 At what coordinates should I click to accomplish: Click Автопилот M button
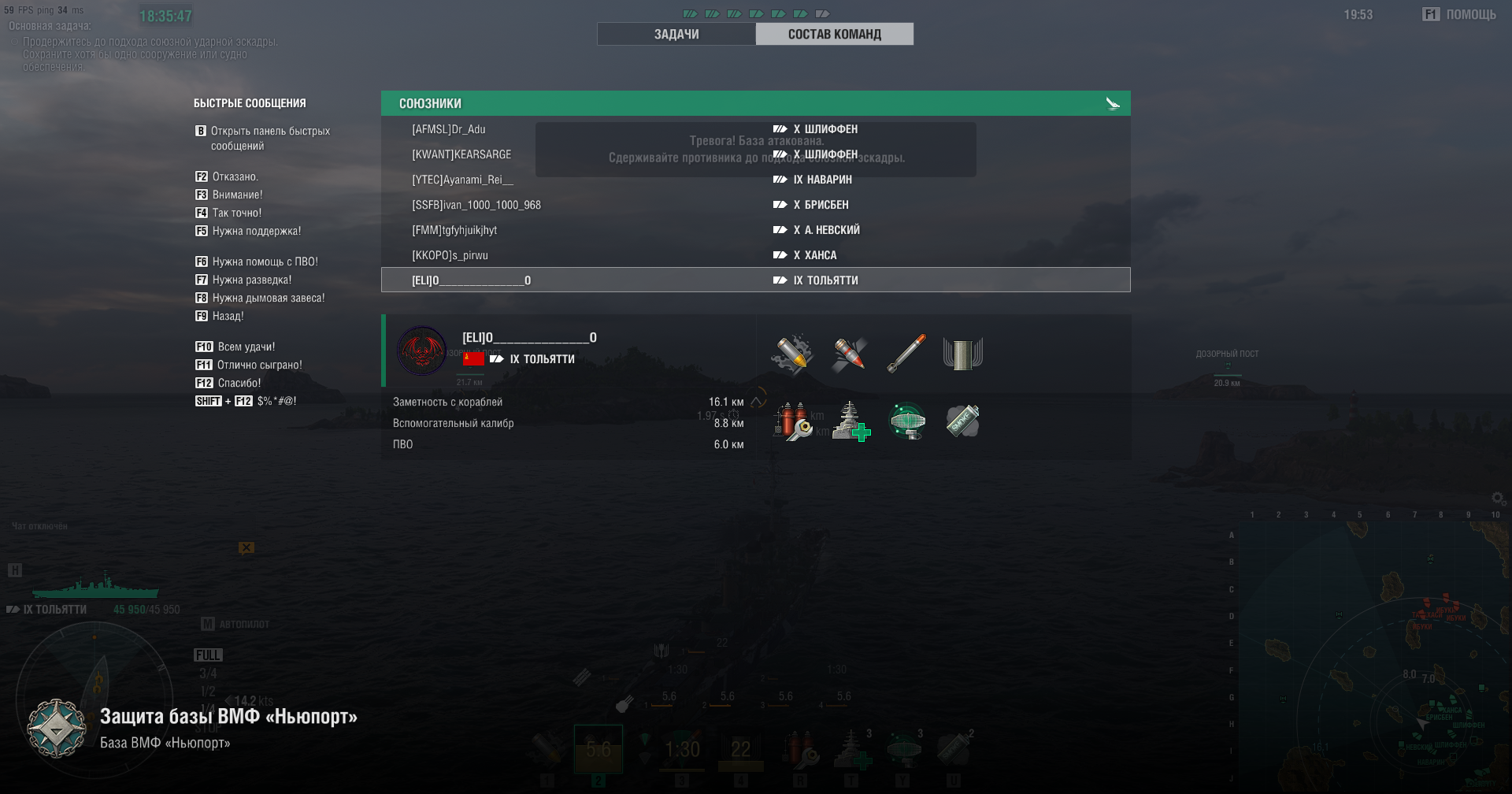click(x=235, y=624)
